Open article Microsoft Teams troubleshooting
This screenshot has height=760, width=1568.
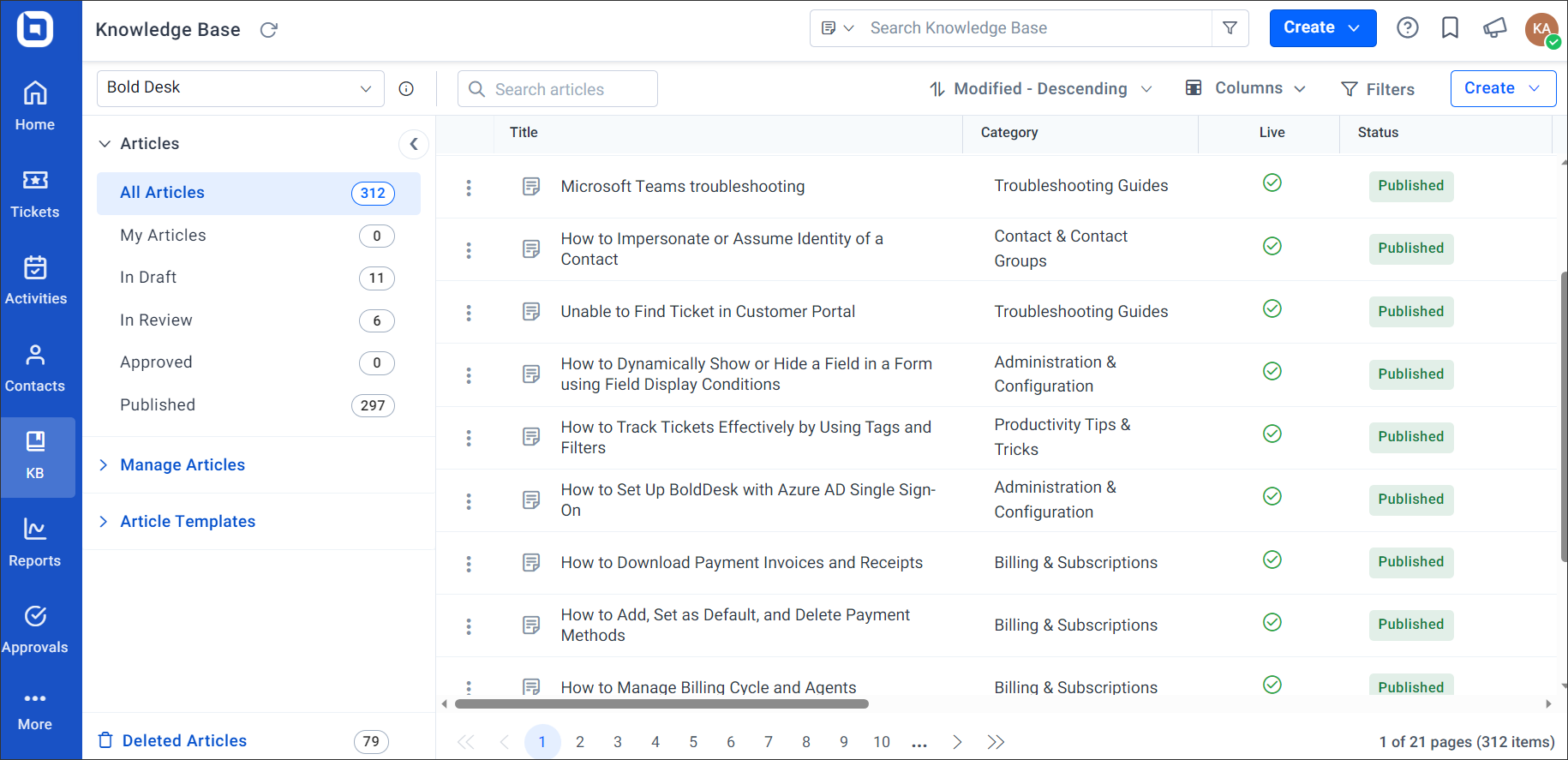(x=683, y=187)
